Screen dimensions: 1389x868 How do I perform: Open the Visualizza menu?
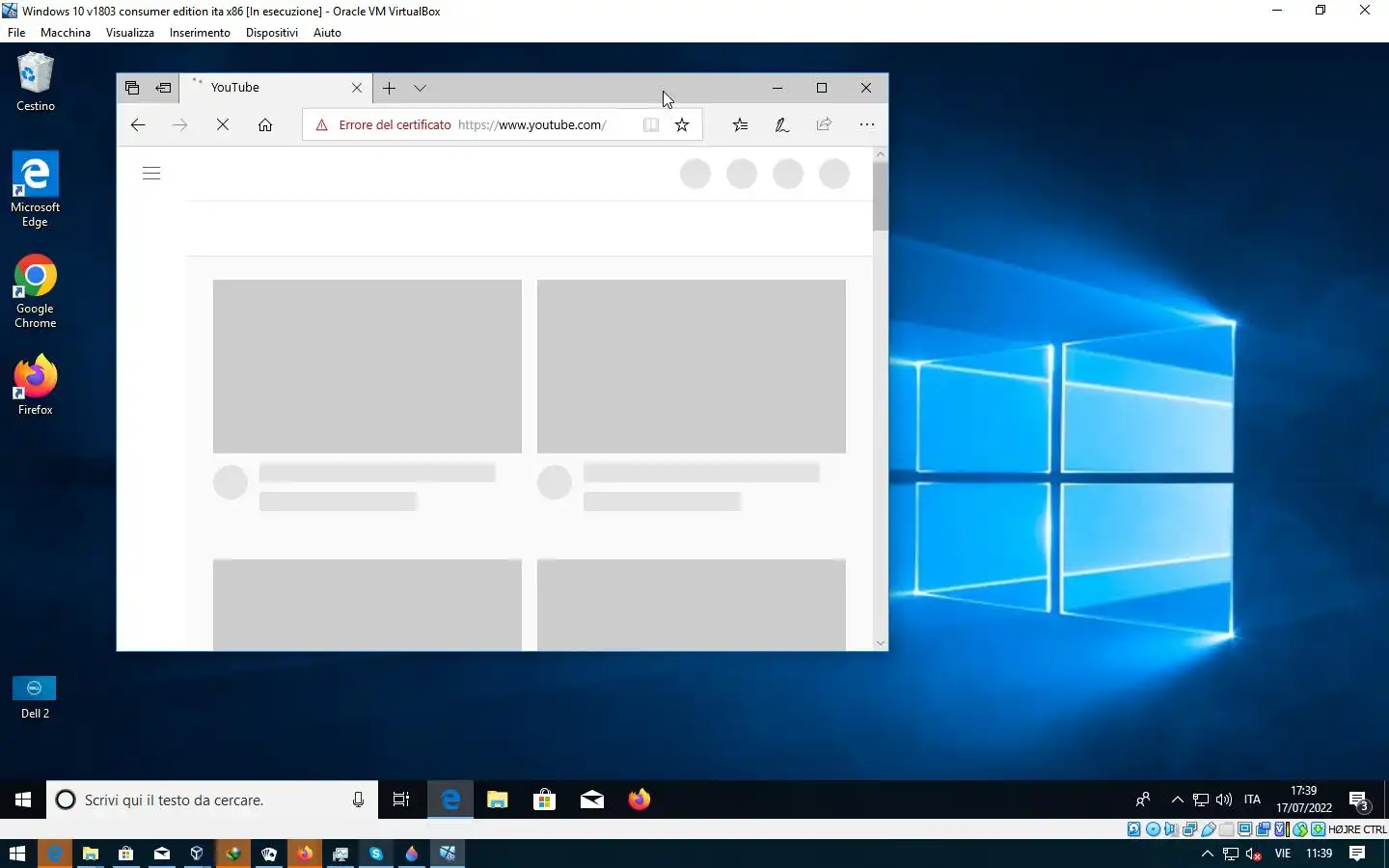click(x=130, y=33)
